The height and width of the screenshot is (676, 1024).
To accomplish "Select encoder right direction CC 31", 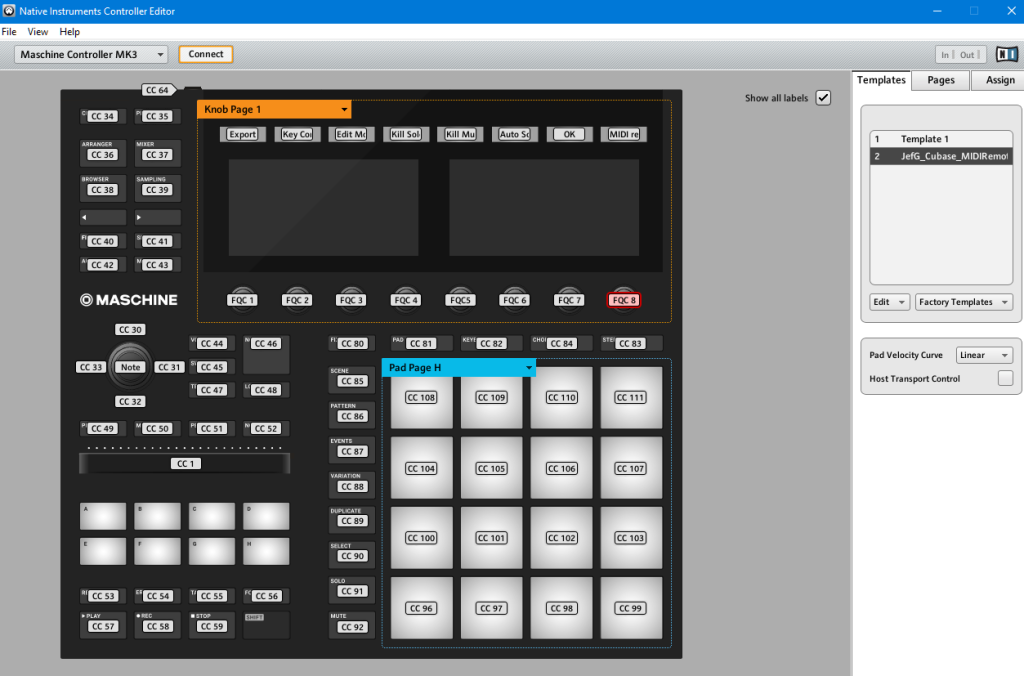I will point(169,367).
